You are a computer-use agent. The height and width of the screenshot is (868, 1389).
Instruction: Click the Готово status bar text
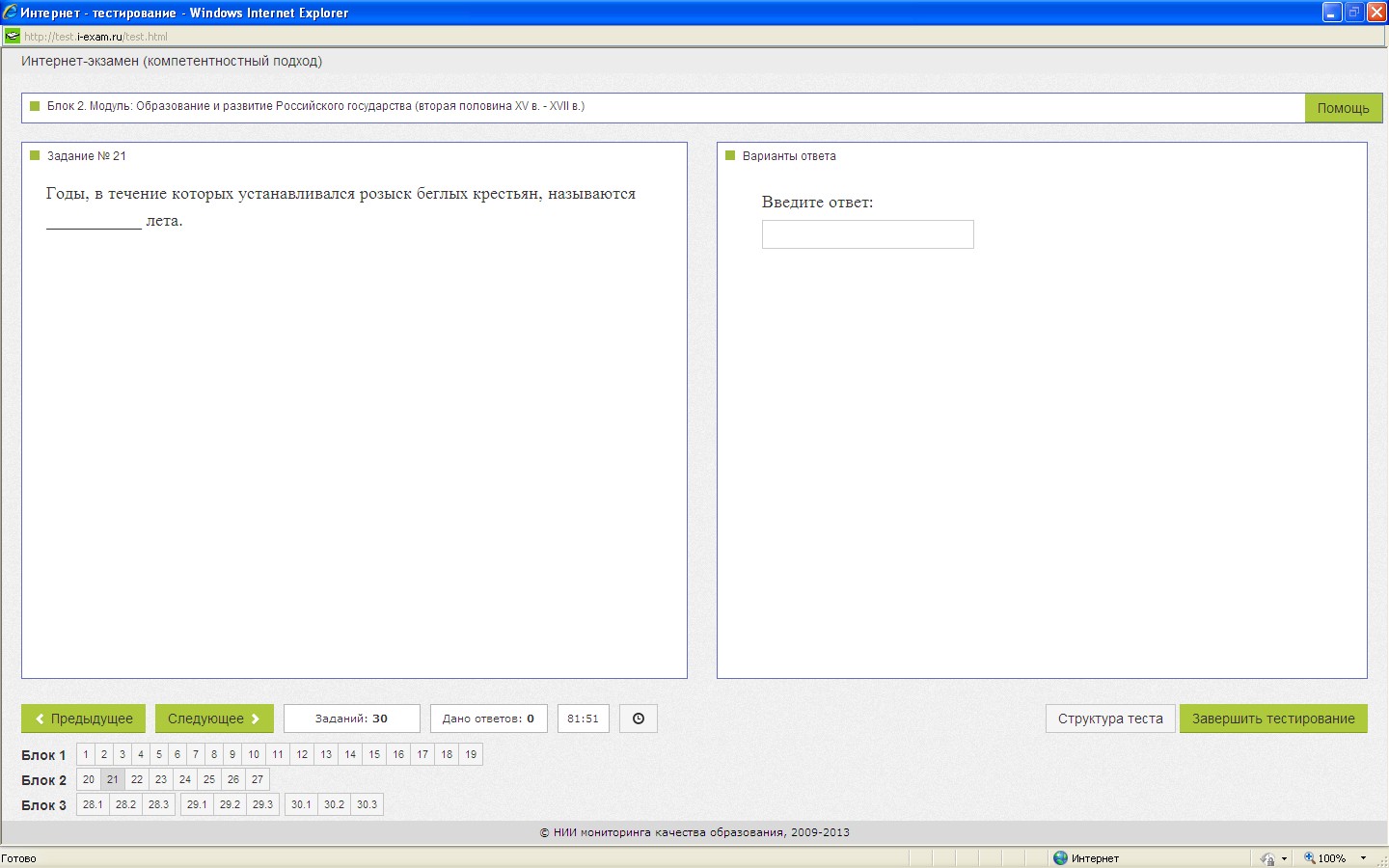[x=18, y=858]
